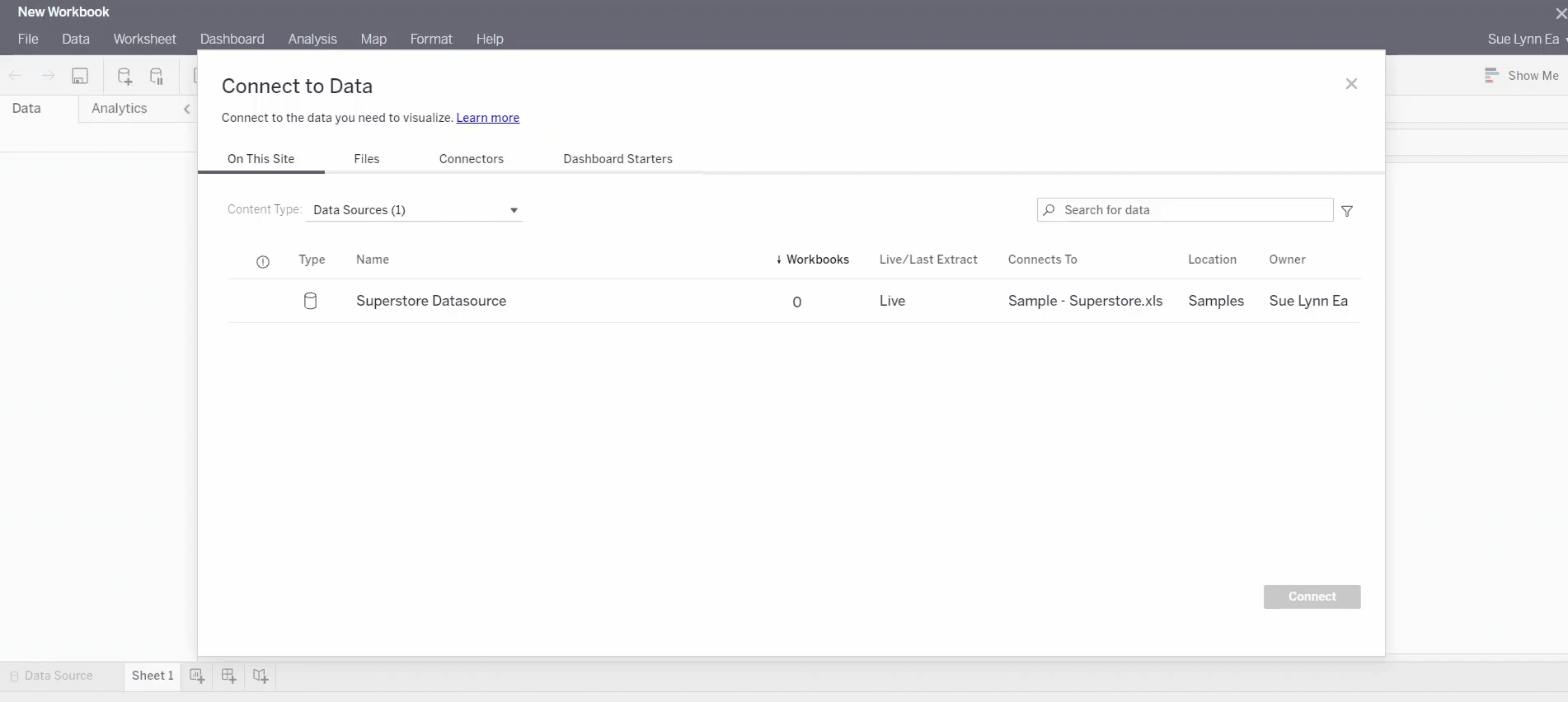Switch to the Files tab
The width and height of the screenshot is (1568, 702).
click(367, 159)
